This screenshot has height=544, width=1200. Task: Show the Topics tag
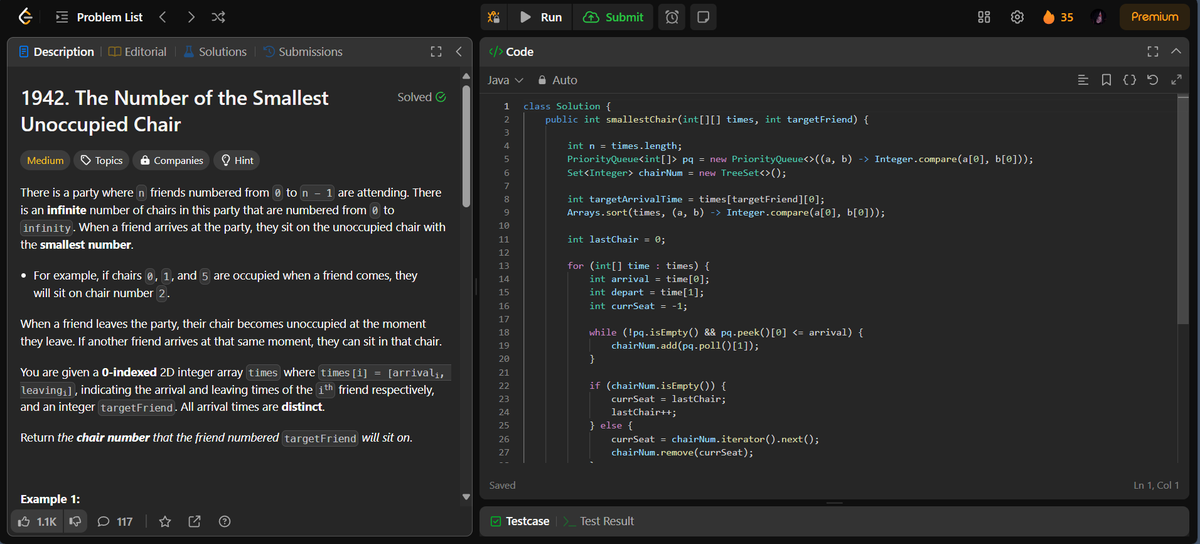pyautogui.click(x=101, y=160)
